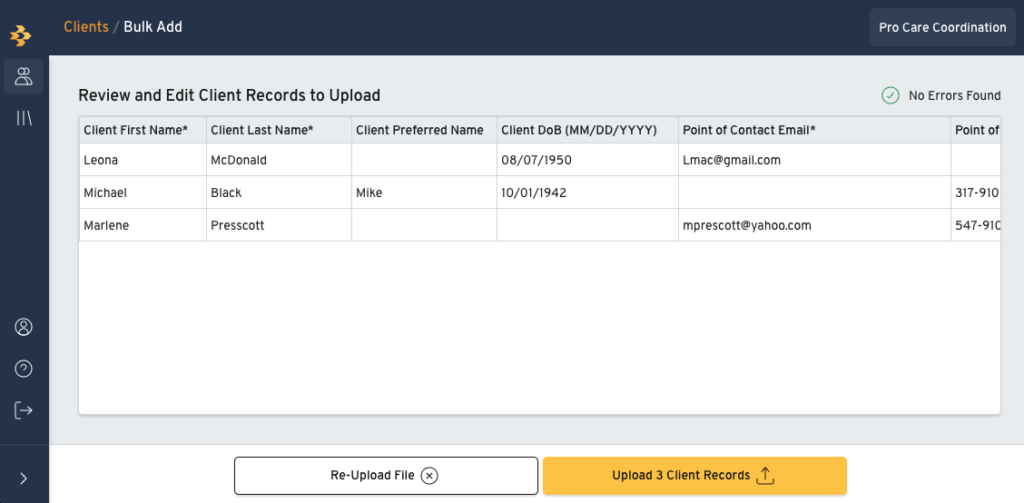Open the Clients sidebar icon

pyautogui.click(x=24, y=76)
